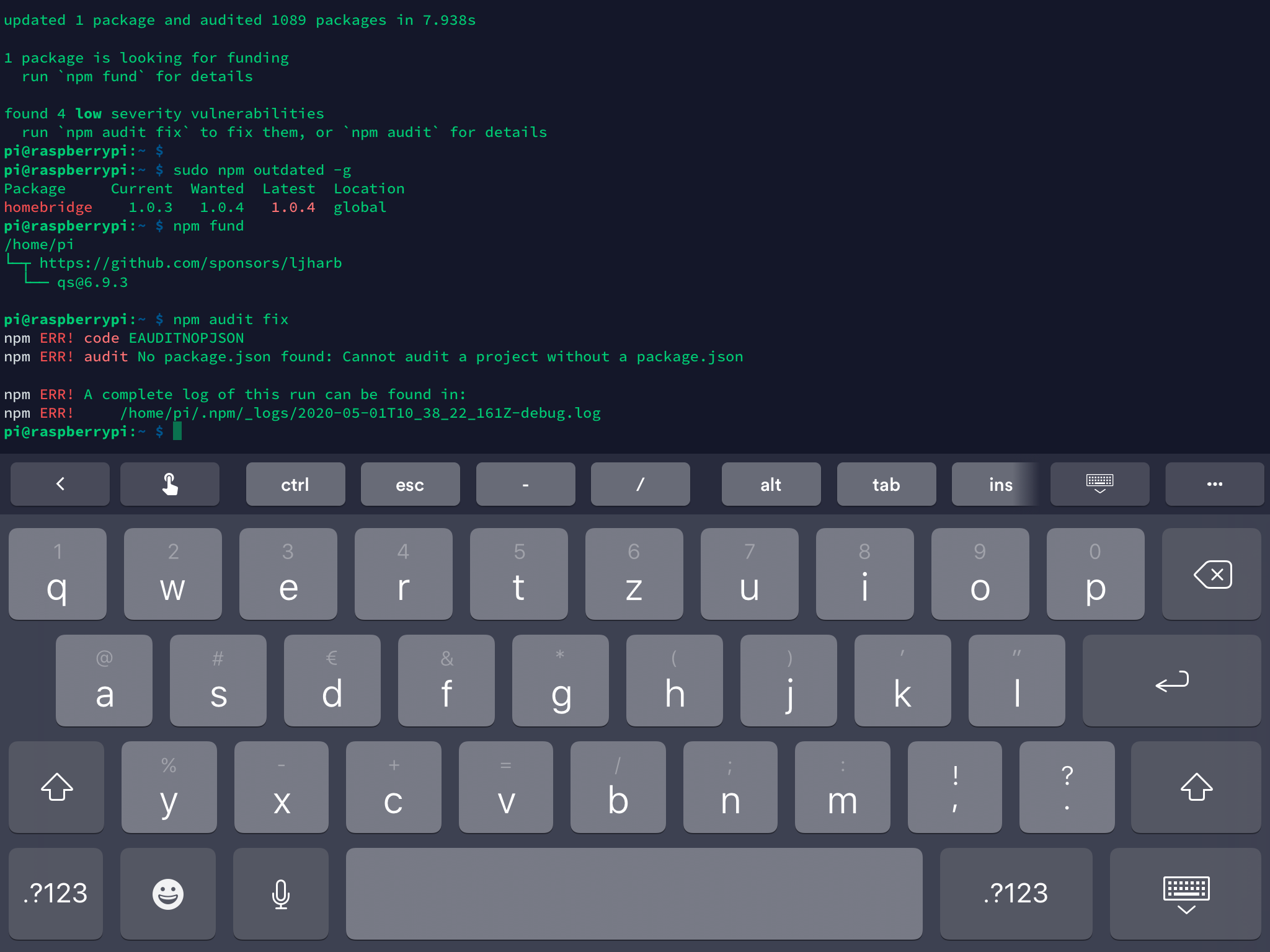The height and width of the screenshot is (952, 1270).
Task: Hide keyboard using bottom-right keyboard icon
Action: point(1185,893)
